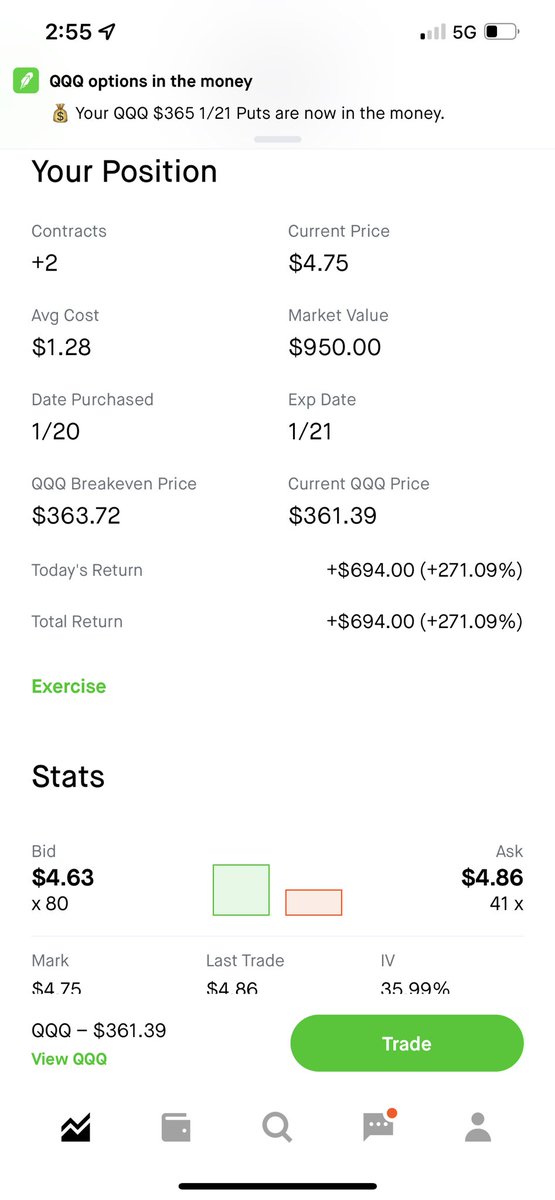Tap the battery indicator icon
The image size is (555, 1200).
[x=500, y=32]
